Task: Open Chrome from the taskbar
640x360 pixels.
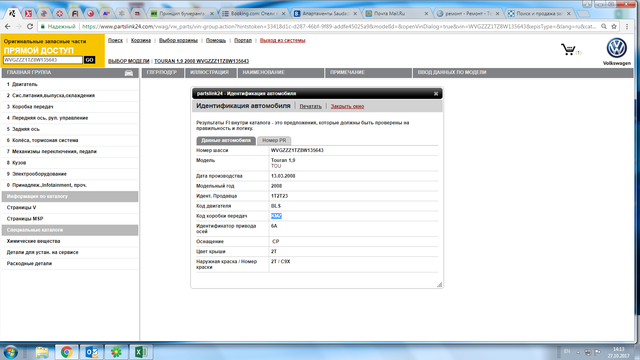Action: tap(67, 352)
